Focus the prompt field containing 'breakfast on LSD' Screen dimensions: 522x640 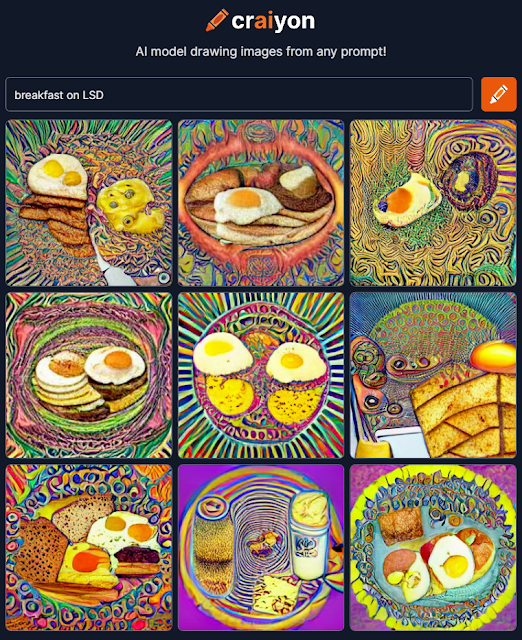tap(239, 94)
